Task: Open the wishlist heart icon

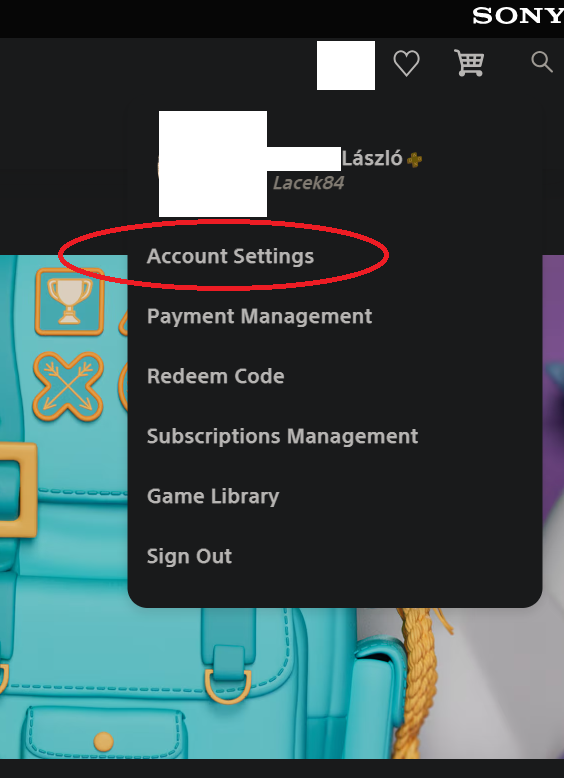Action: (406, 64)
